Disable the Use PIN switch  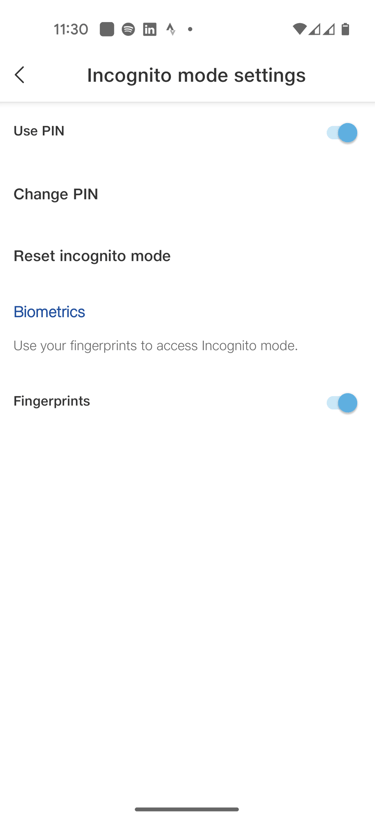pos(342,132)
